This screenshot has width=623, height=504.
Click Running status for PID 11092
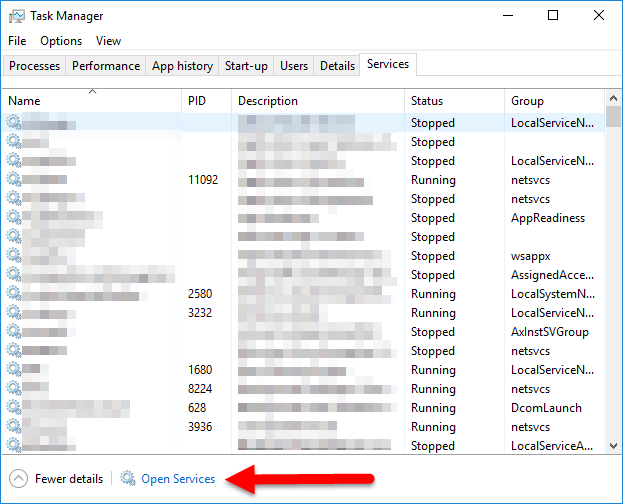pos(433,180)
